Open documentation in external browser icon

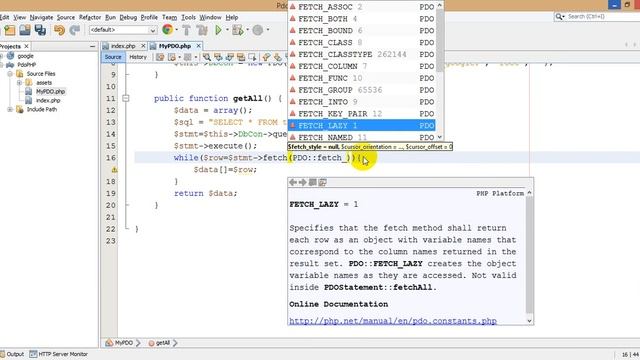tap(322, 182)
